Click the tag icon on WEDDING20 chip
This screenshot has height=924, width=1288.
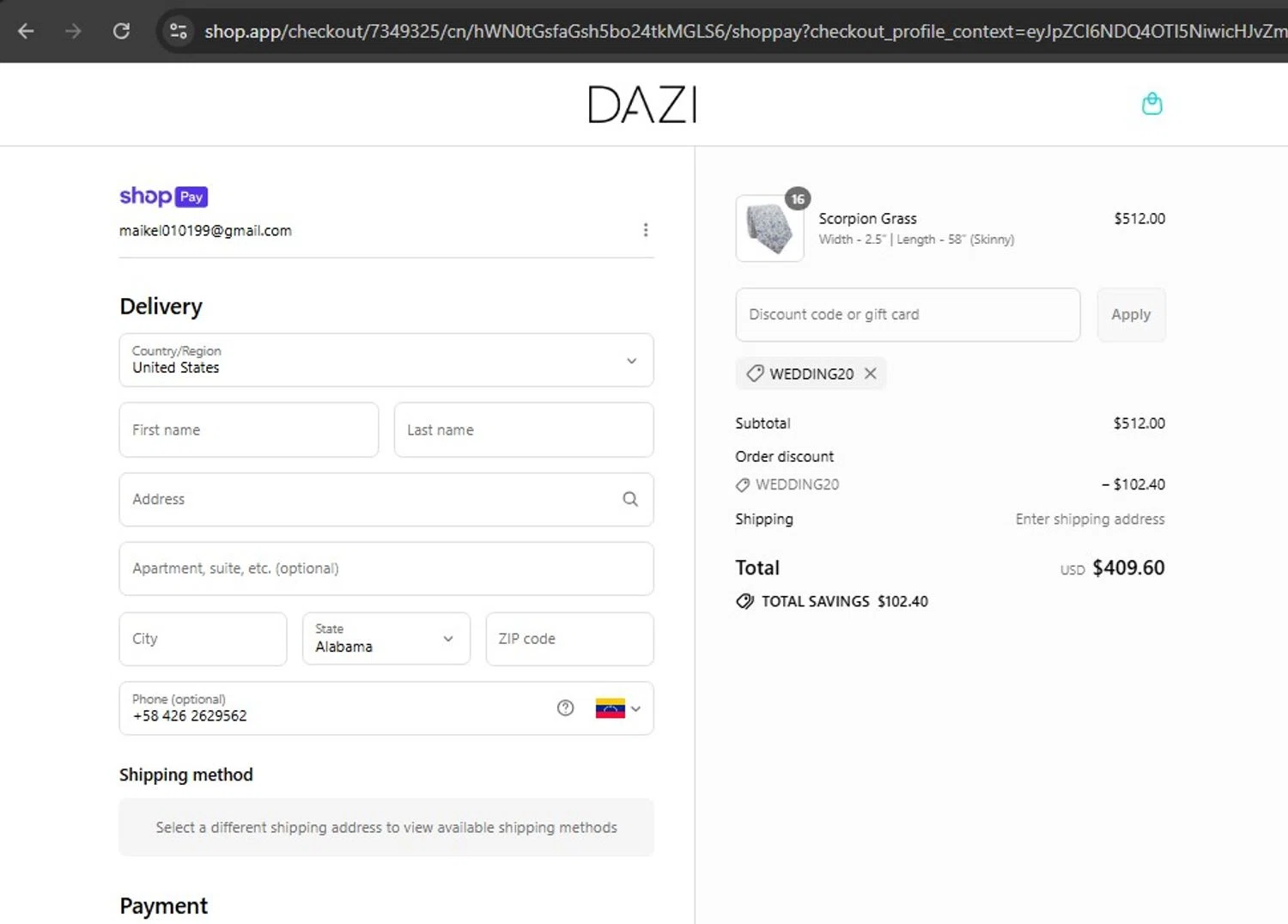click(x=755, y=374)
